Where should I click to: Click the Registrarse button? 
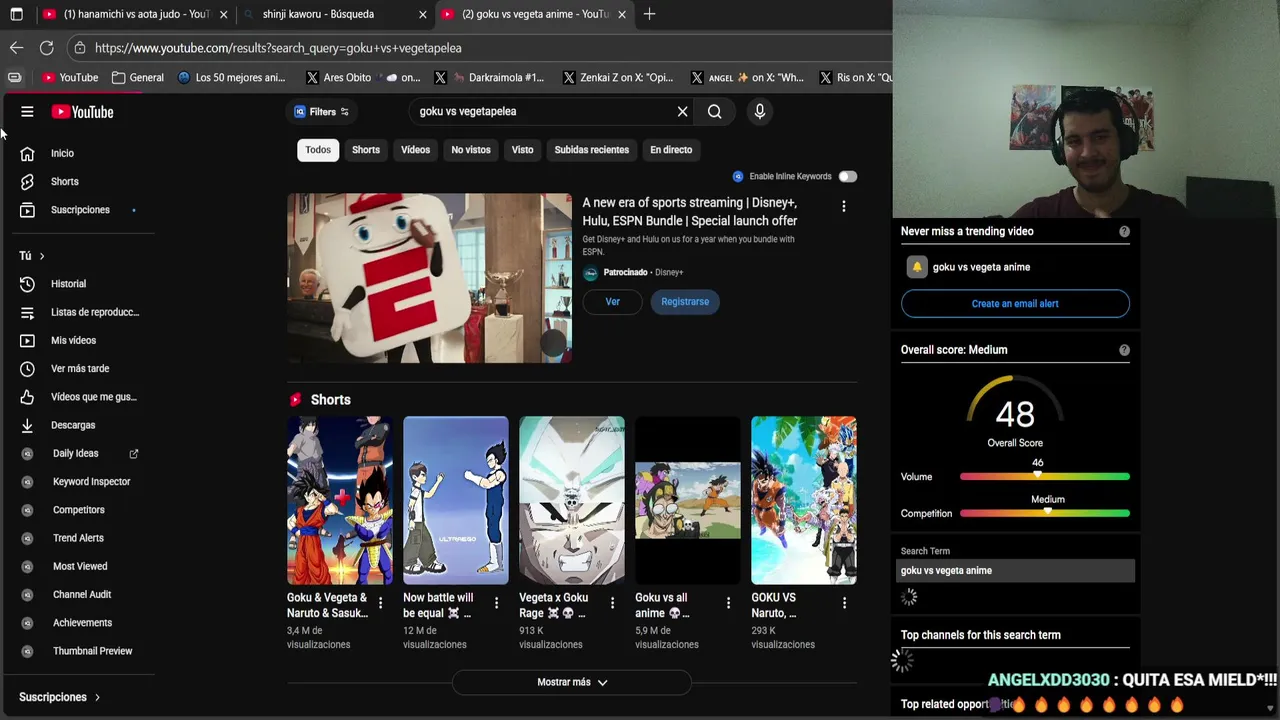point(685,302)
